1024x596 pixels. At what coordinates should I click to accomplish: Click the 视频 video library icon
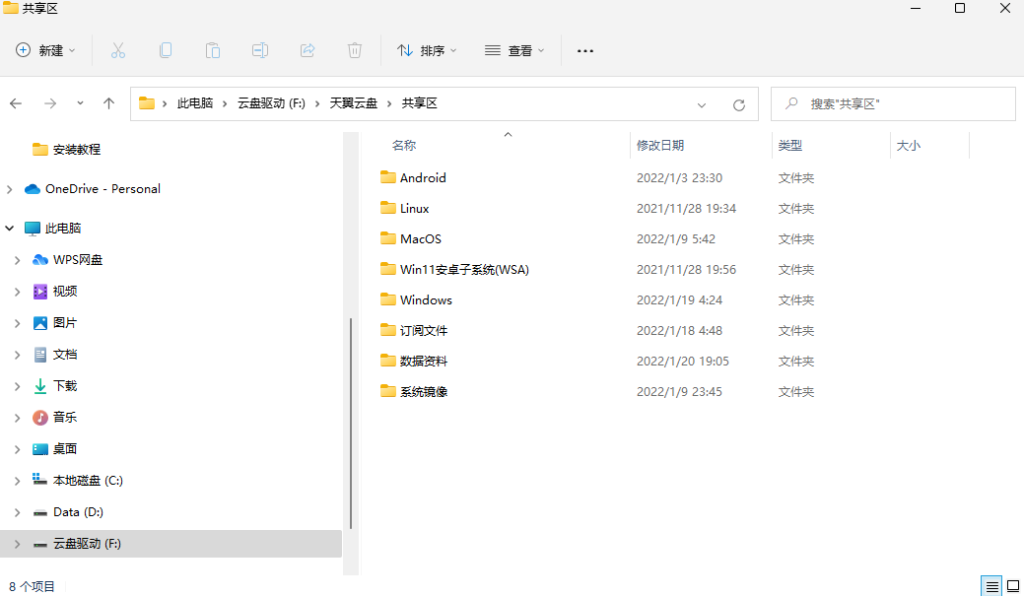[x=40, y=291]
